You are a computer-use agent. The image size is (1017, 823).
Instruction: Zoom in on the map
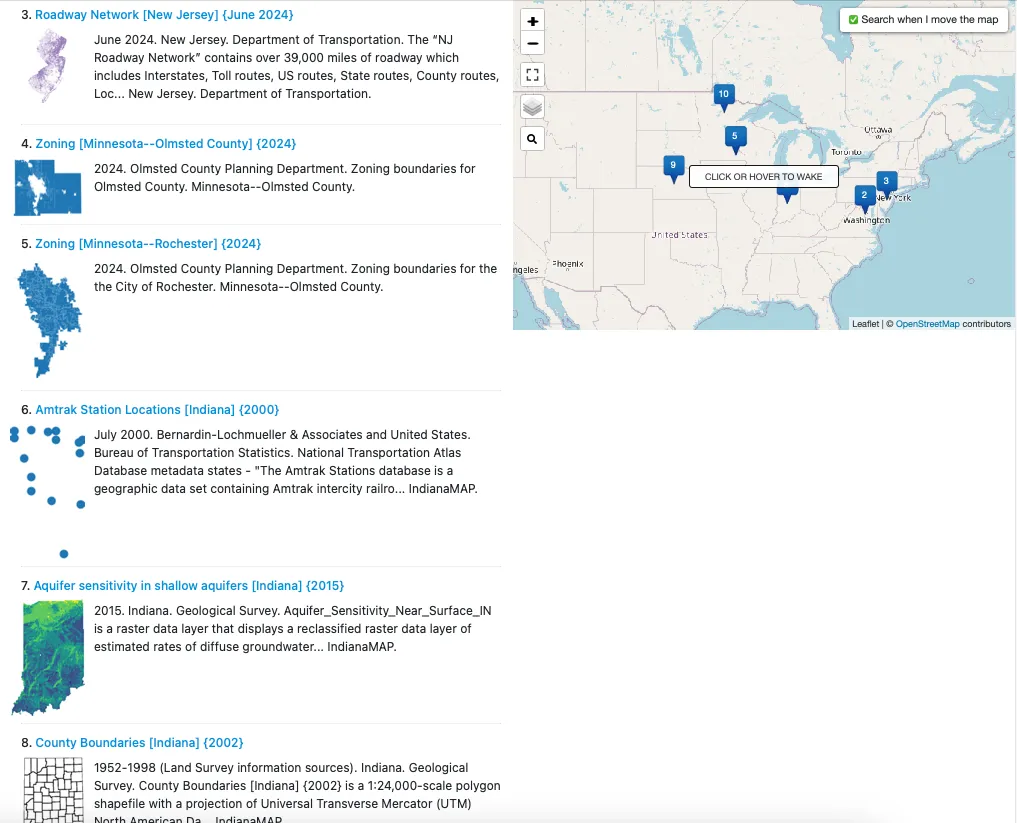(533, 21)
